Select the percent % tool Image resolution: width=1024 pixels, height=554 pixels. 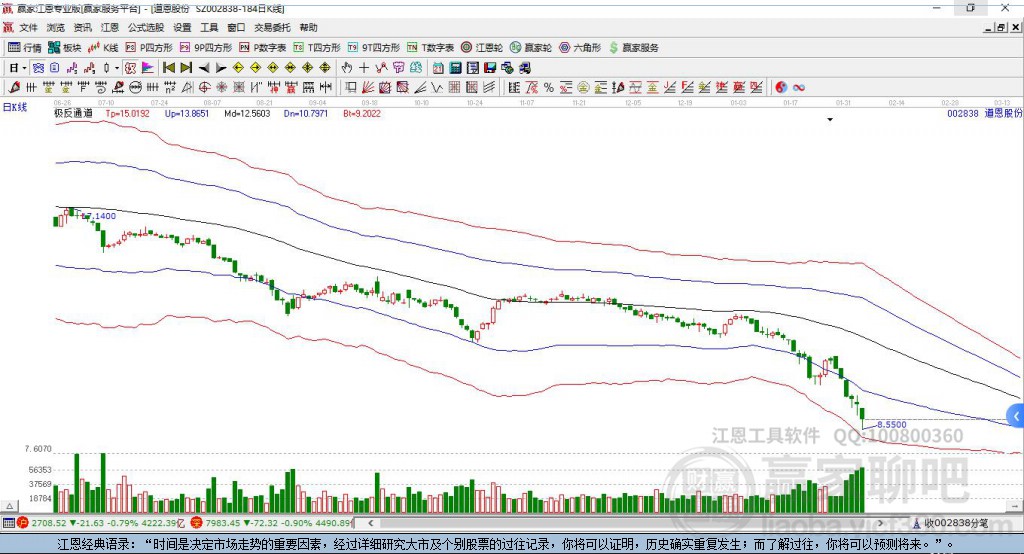[549, 88]
